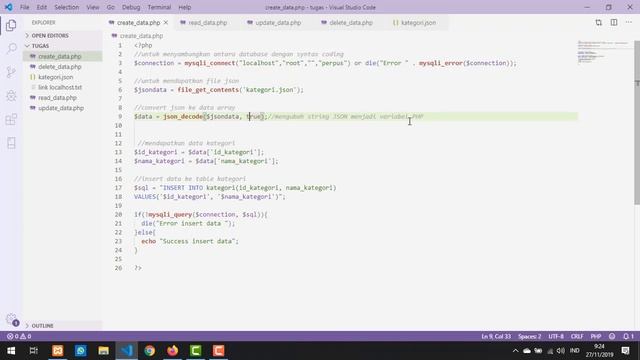Open the File menu
The height and width of the screenshot is (360, 640).
pyautogui.click(x=24, y=7)
